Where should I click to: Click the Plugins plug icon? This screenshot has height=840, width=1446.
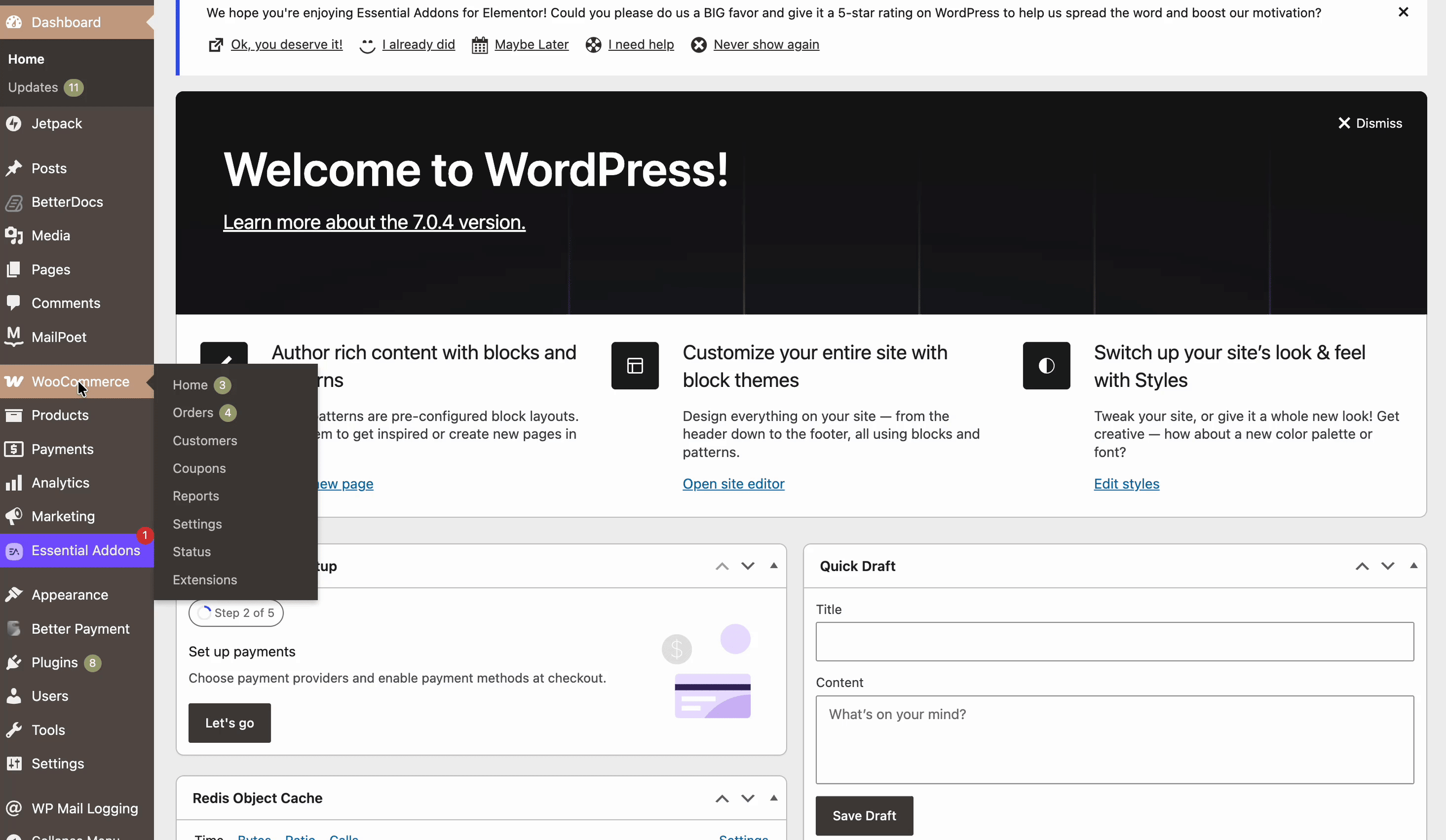pos(14,662)
